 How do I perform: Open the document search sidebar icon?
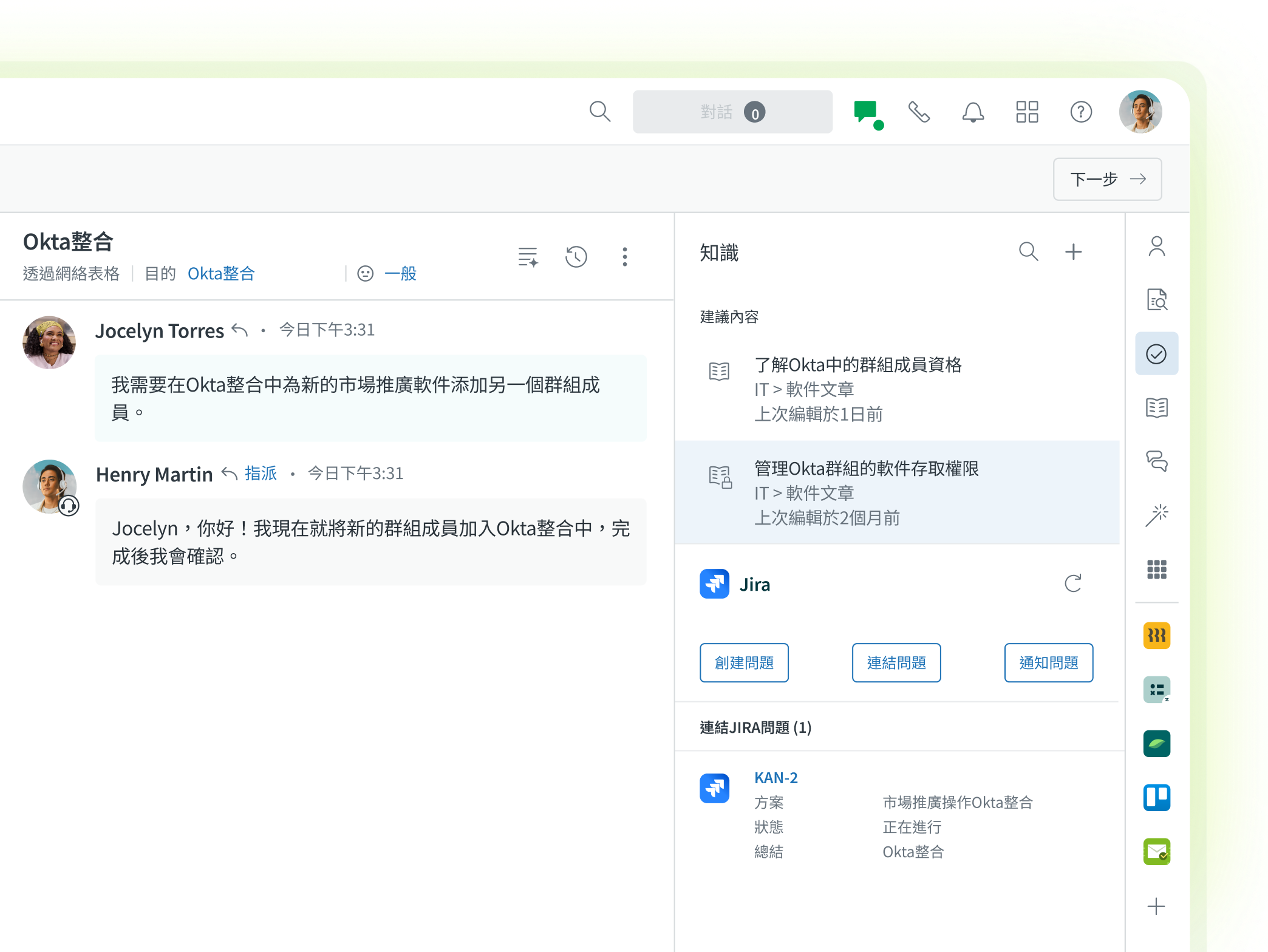[1157, 300]
